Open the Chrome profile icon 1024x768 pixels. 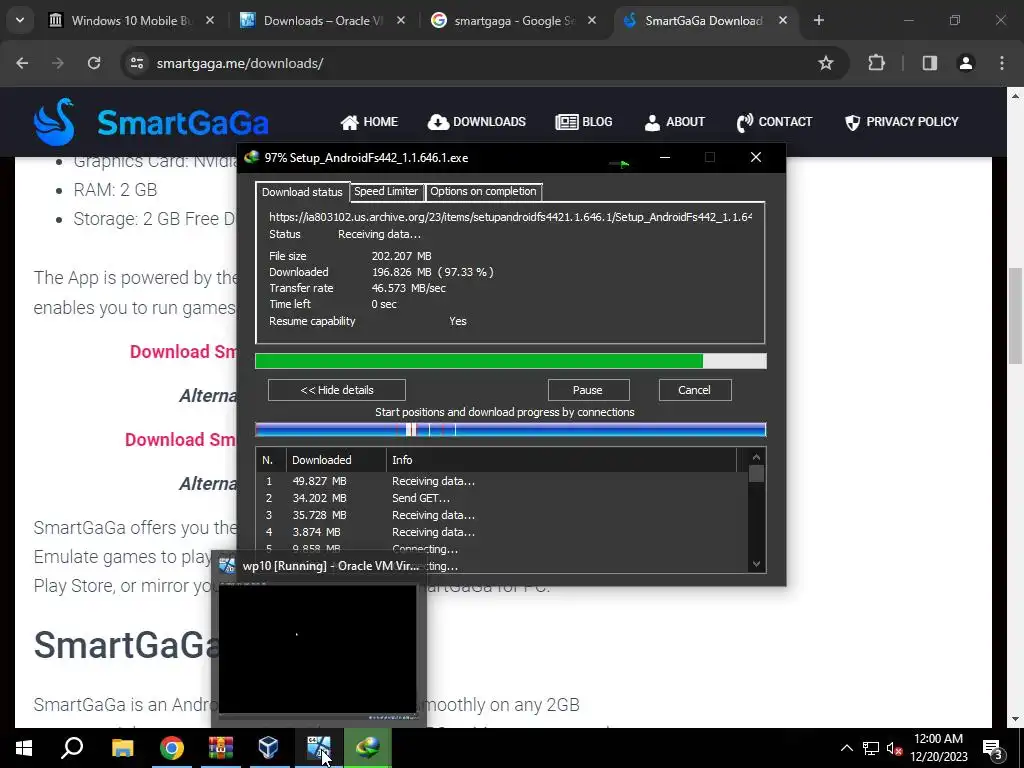coord(966,63)
